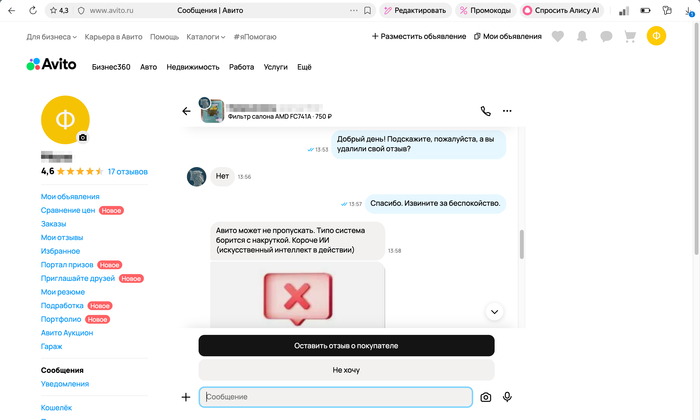Screen dimensions: 700x420
Task: Open the messages speech-bubble icon in header
Action: pos(606,36)
